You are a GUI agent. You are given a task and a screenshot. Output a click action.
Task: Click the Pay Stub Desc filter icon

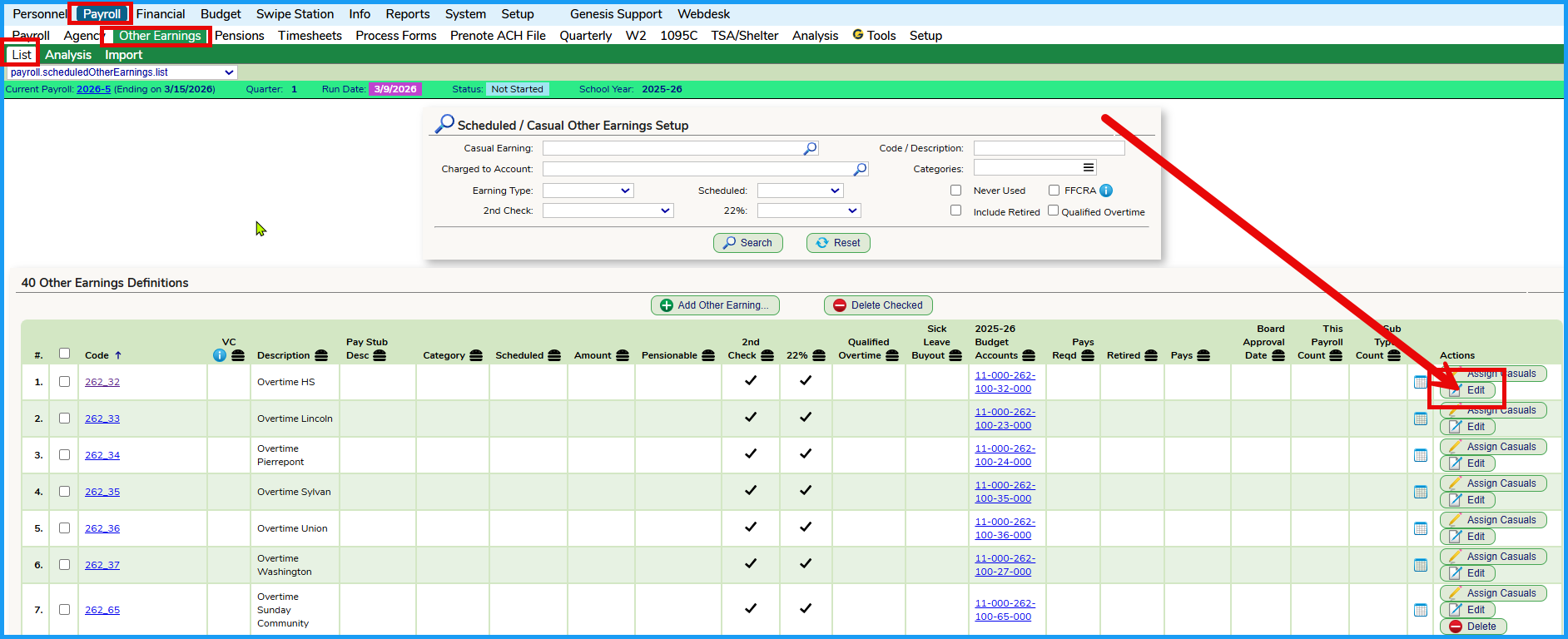pyautogui.click(x=380, y=355)
